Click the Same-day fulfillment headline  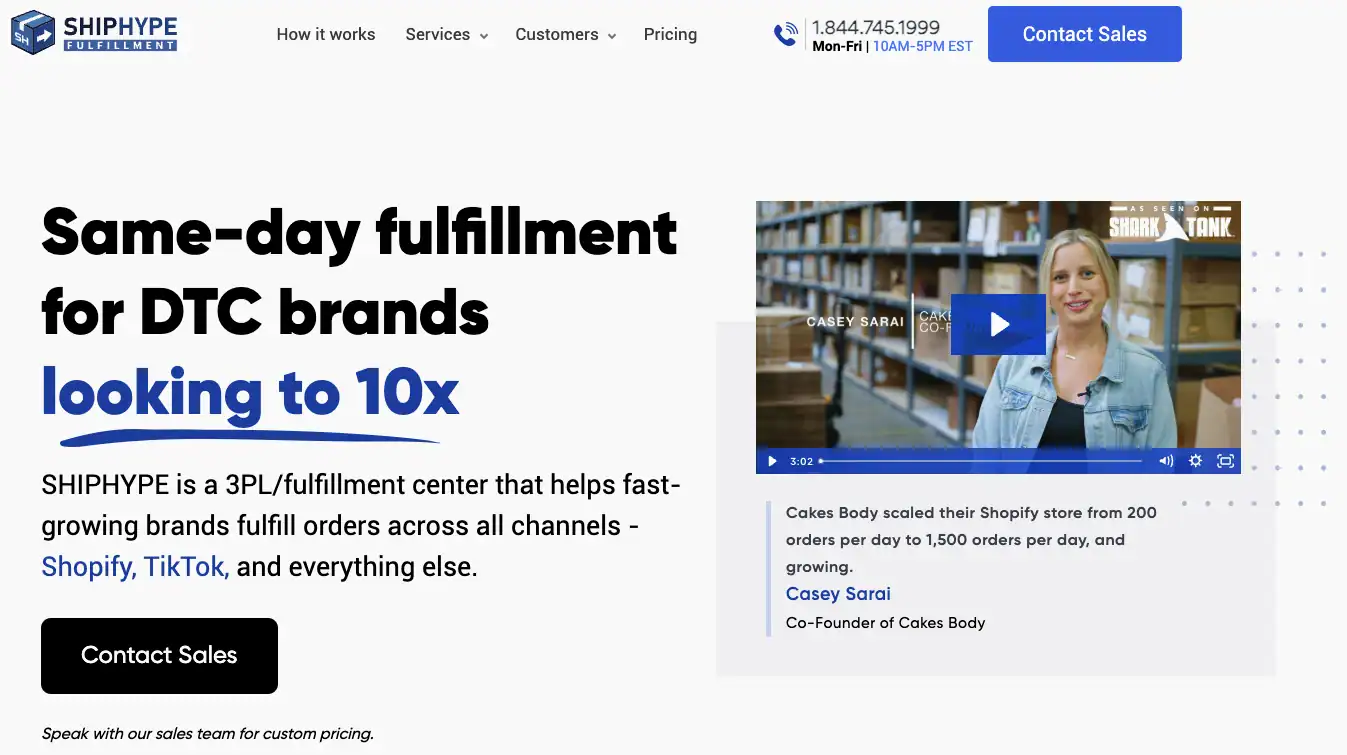[360, 272]
